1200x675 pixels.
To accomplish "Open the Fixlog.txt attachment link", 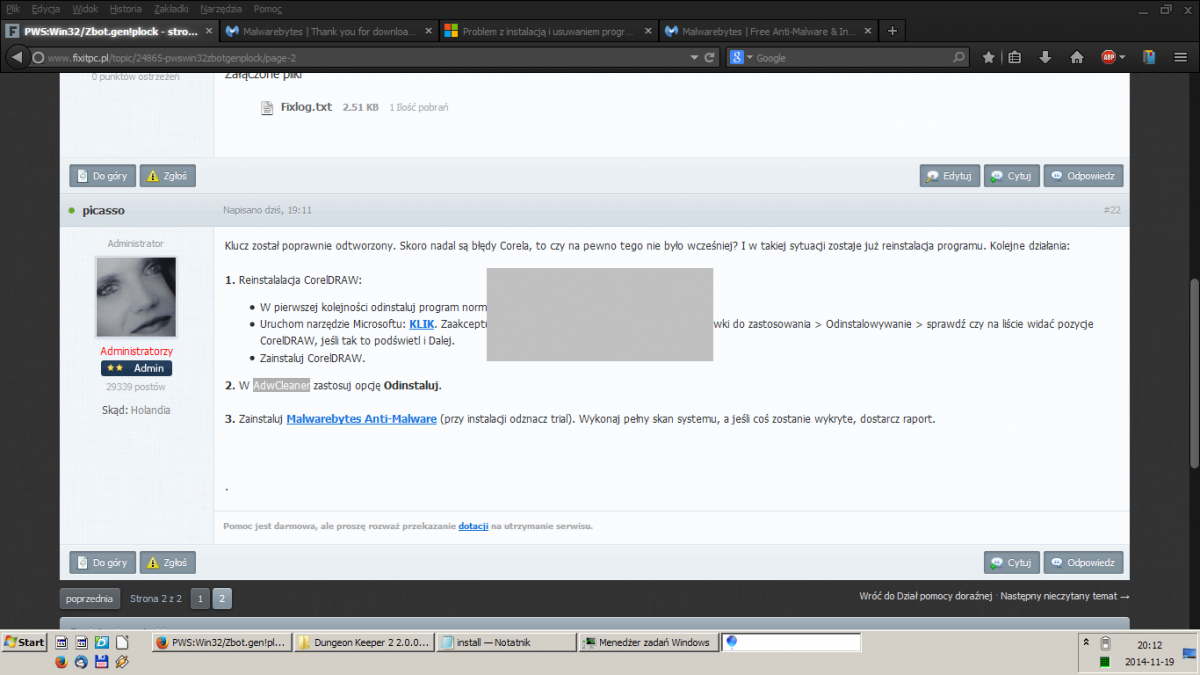I will click(306, 107).
